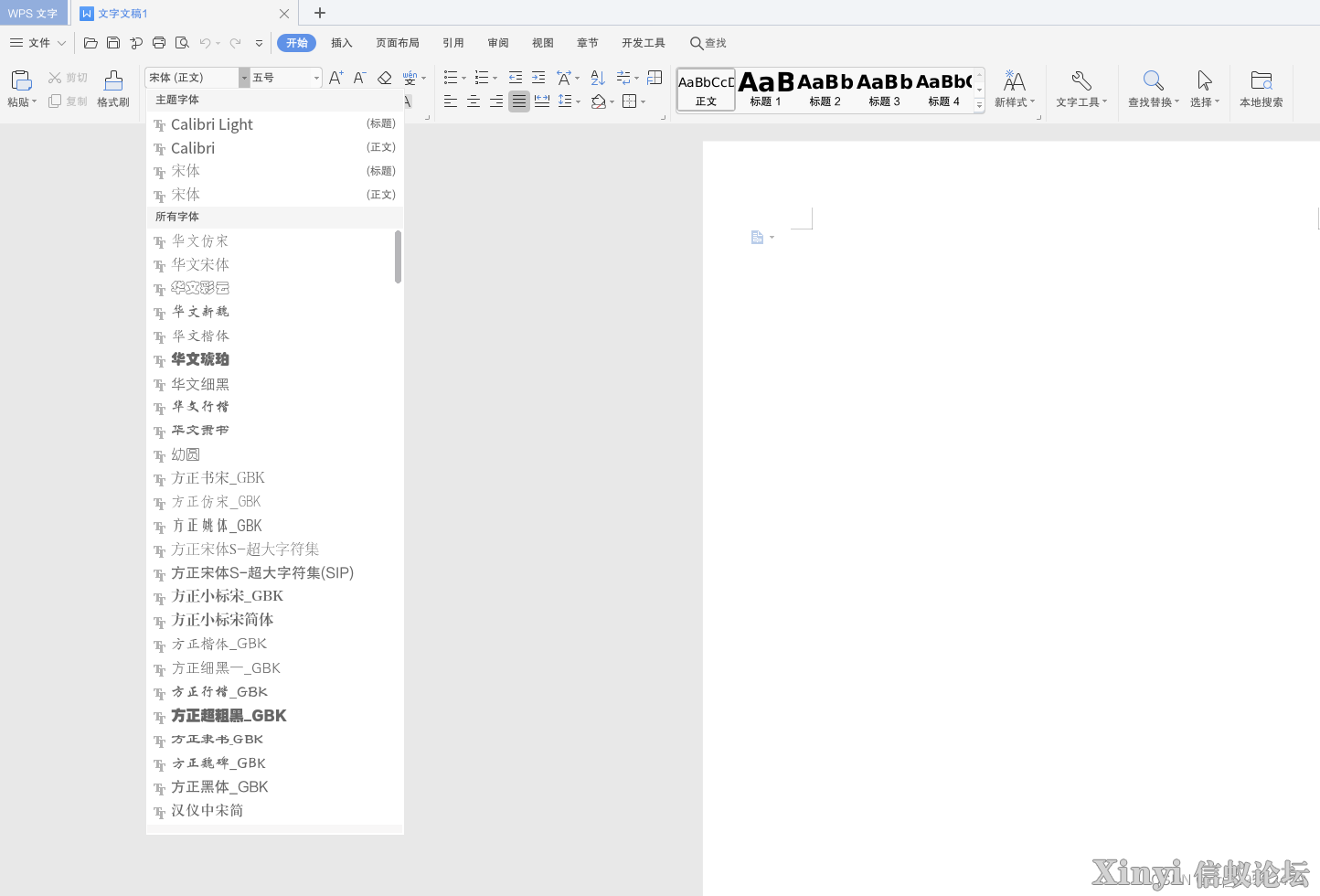Screen dimensions: 1320x896
Task: Open local search (本地搜索)
Action: pos(1261,89)
